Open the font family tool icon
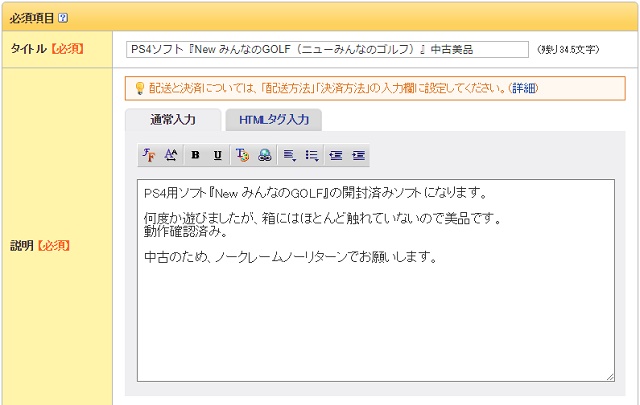The height and width of the screenshot is (405, 640). (149, 155)
